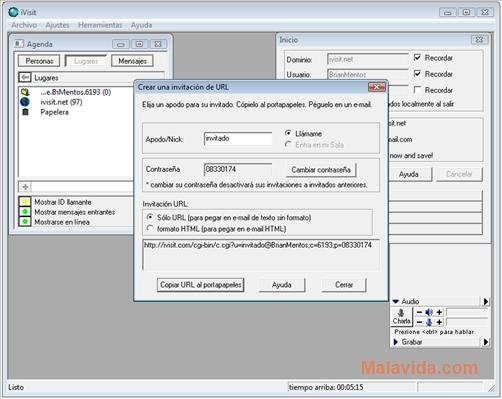502x399 pixels.
Task: Click the Dominio field in Inicio
Action: coord(368,59)
